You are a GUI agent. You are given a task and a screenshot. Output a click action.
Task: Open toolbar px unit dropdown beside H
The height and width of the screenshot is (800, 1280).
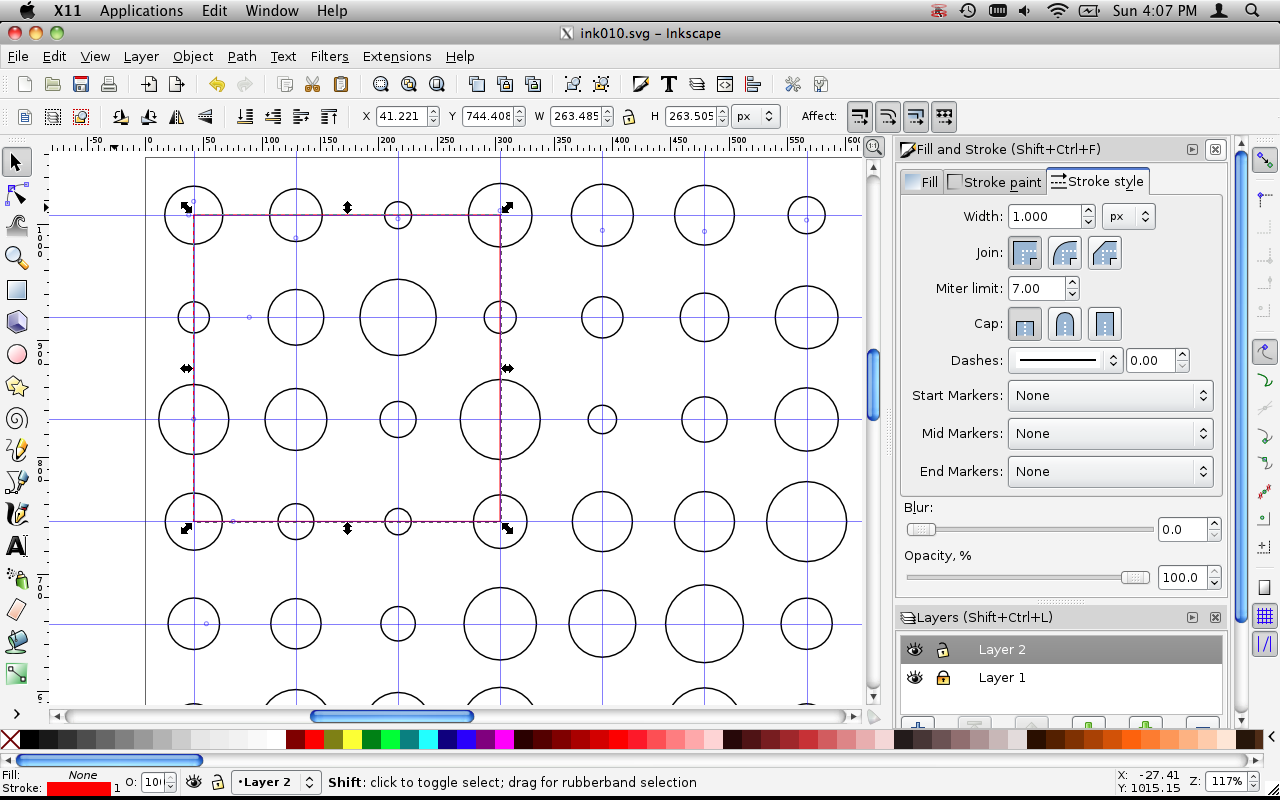coord(755,117)
